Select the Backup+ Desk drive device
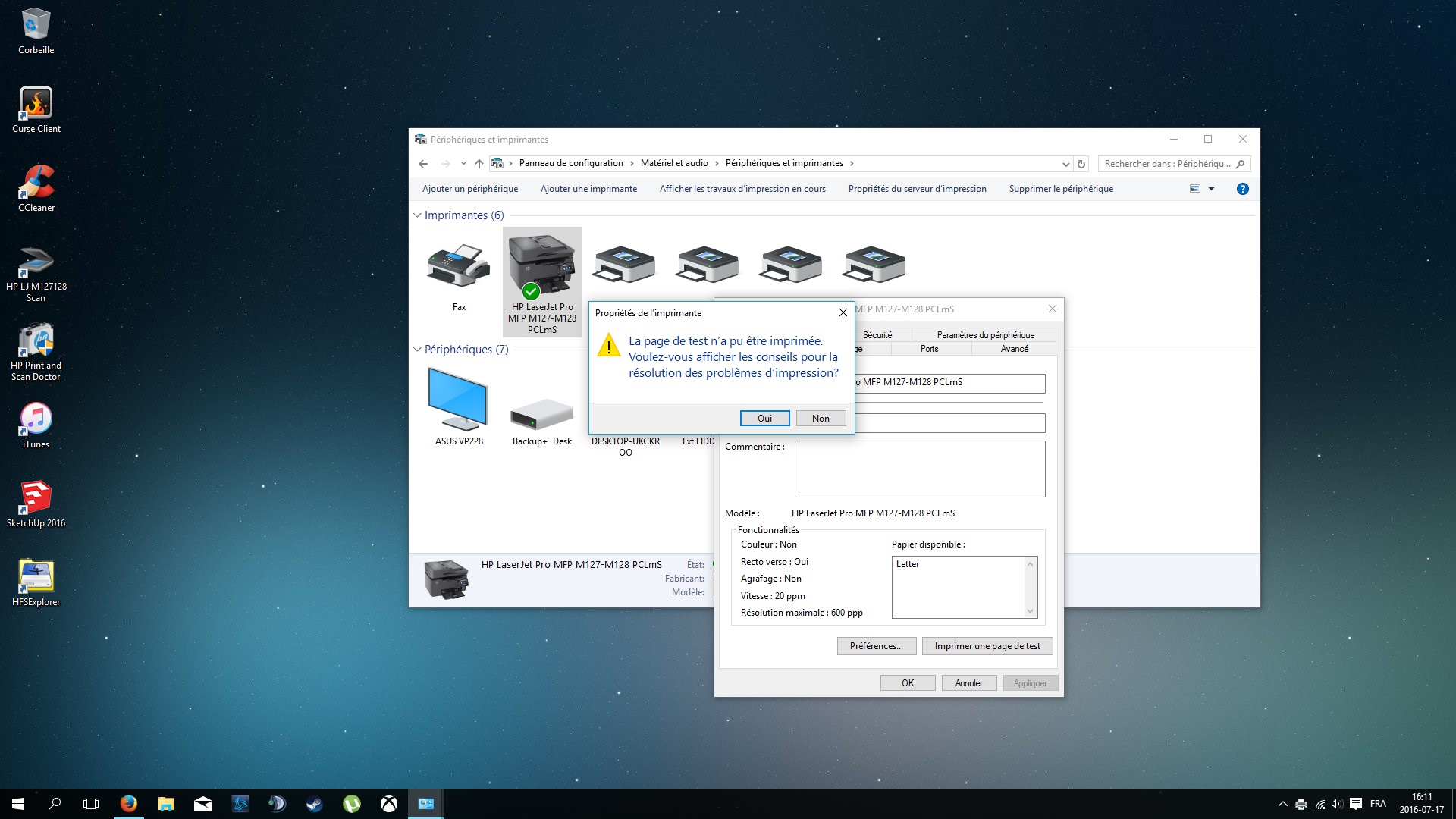 coord(541,416)
